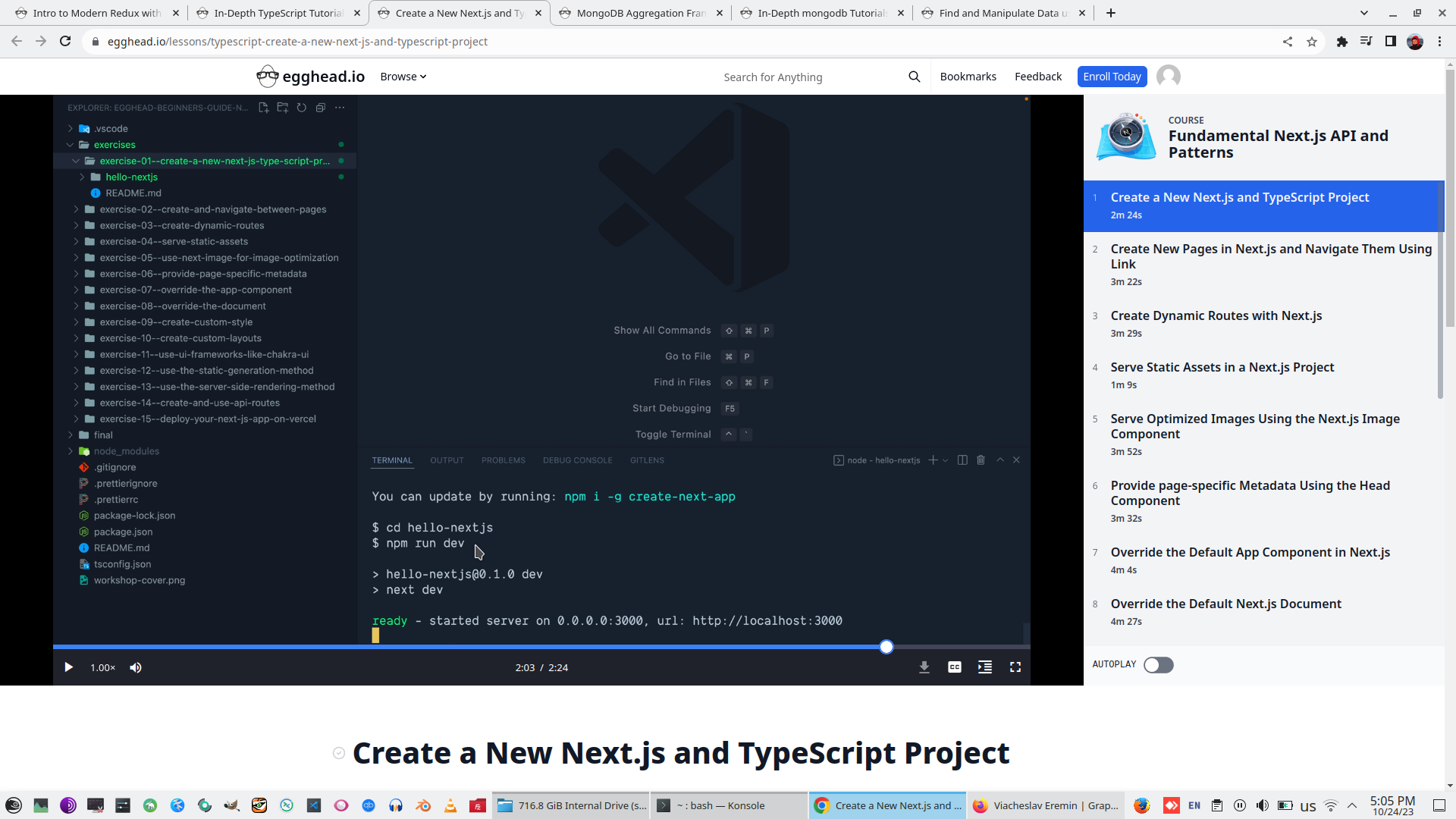Split the terminal panel

pyautogui.click(x=962, y=460)
